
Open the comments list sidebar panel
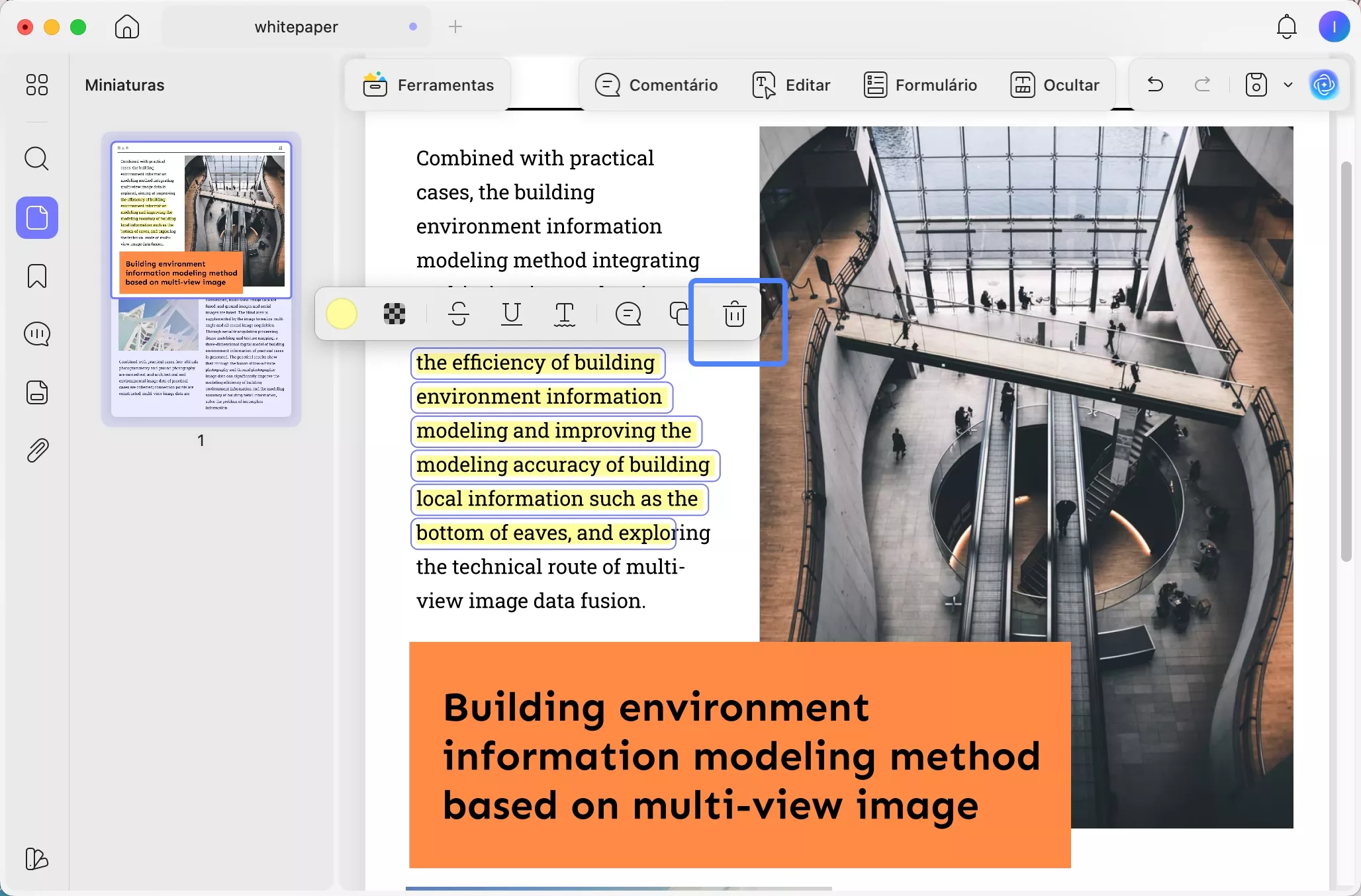[36, 334]
